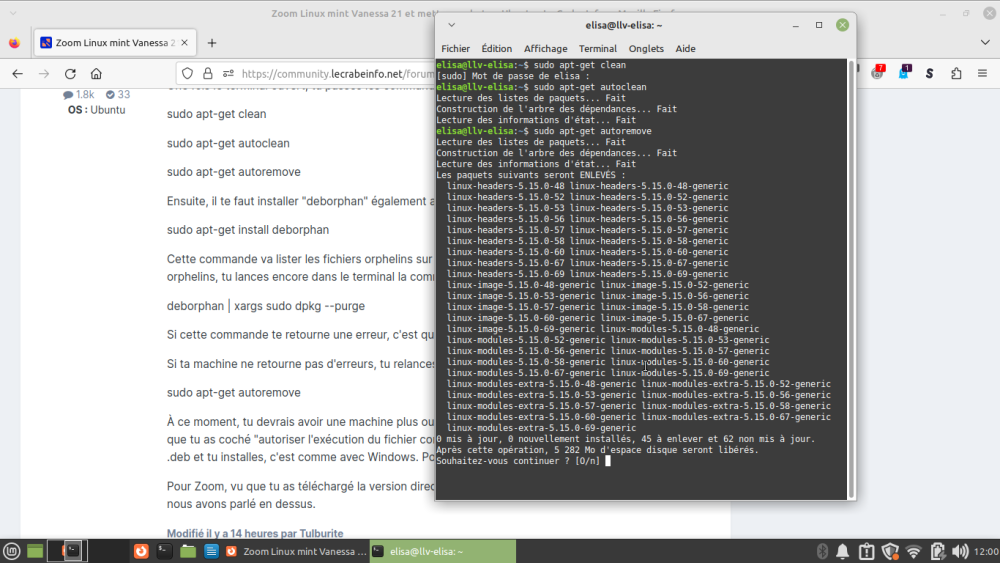1000x563 pixels.
Task: Switch to the Zoom Linux mint browser tab
Action: [108, 43]
